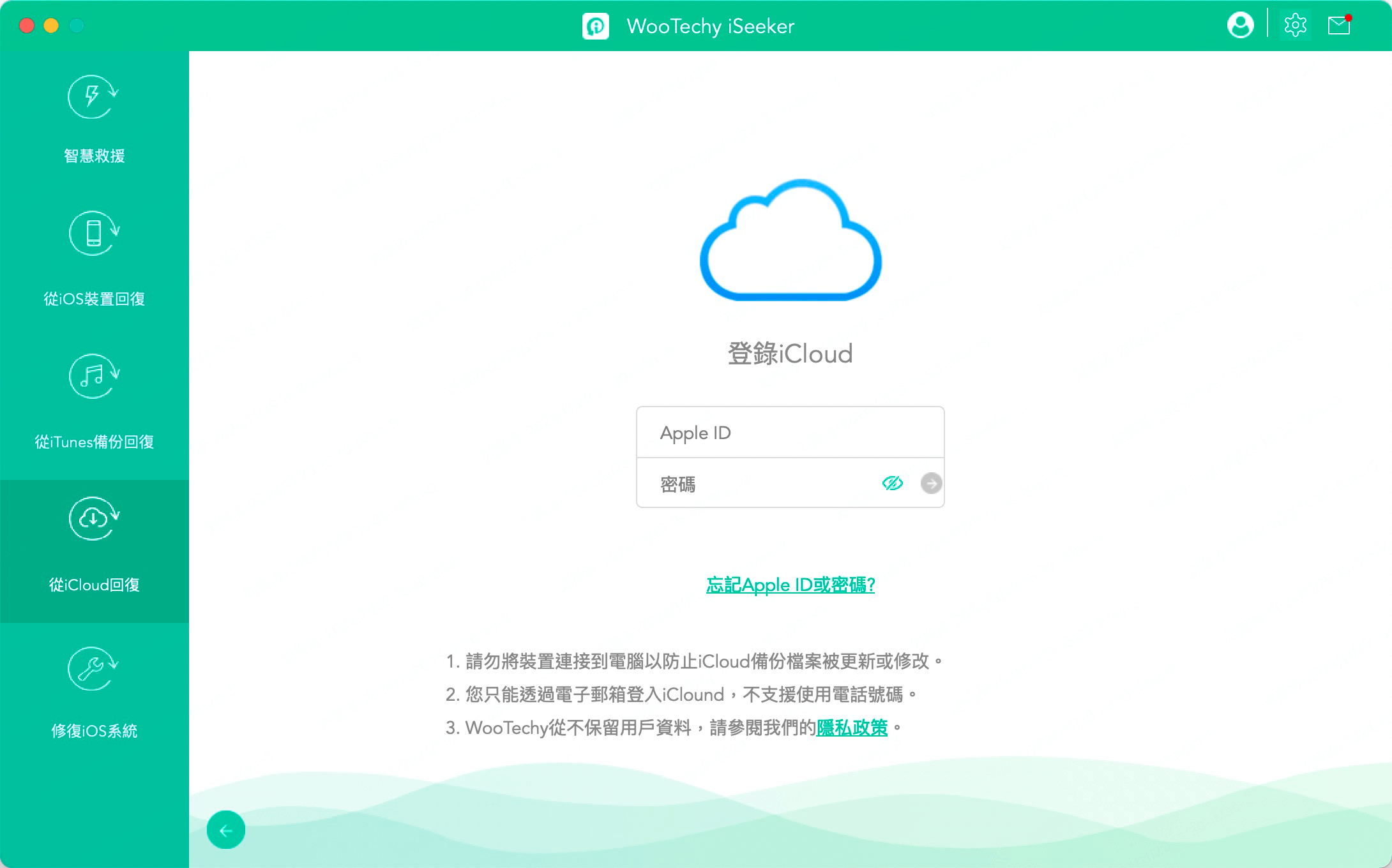The height and width of the screenshot is (868, 1392).
Task: Click the show/hide password toggle
Action: click(x=893, y=482)
